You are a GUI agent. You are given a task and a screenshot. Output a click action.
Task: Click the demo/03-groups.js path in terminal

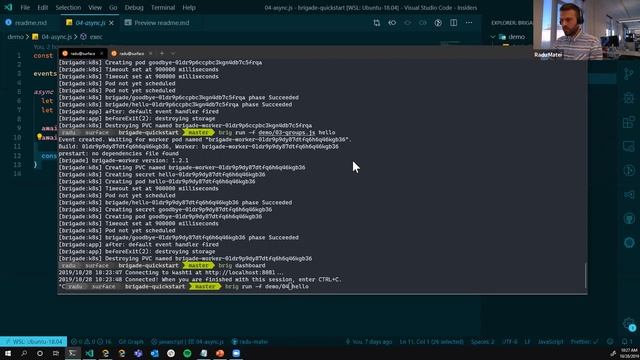pos(287,133)
